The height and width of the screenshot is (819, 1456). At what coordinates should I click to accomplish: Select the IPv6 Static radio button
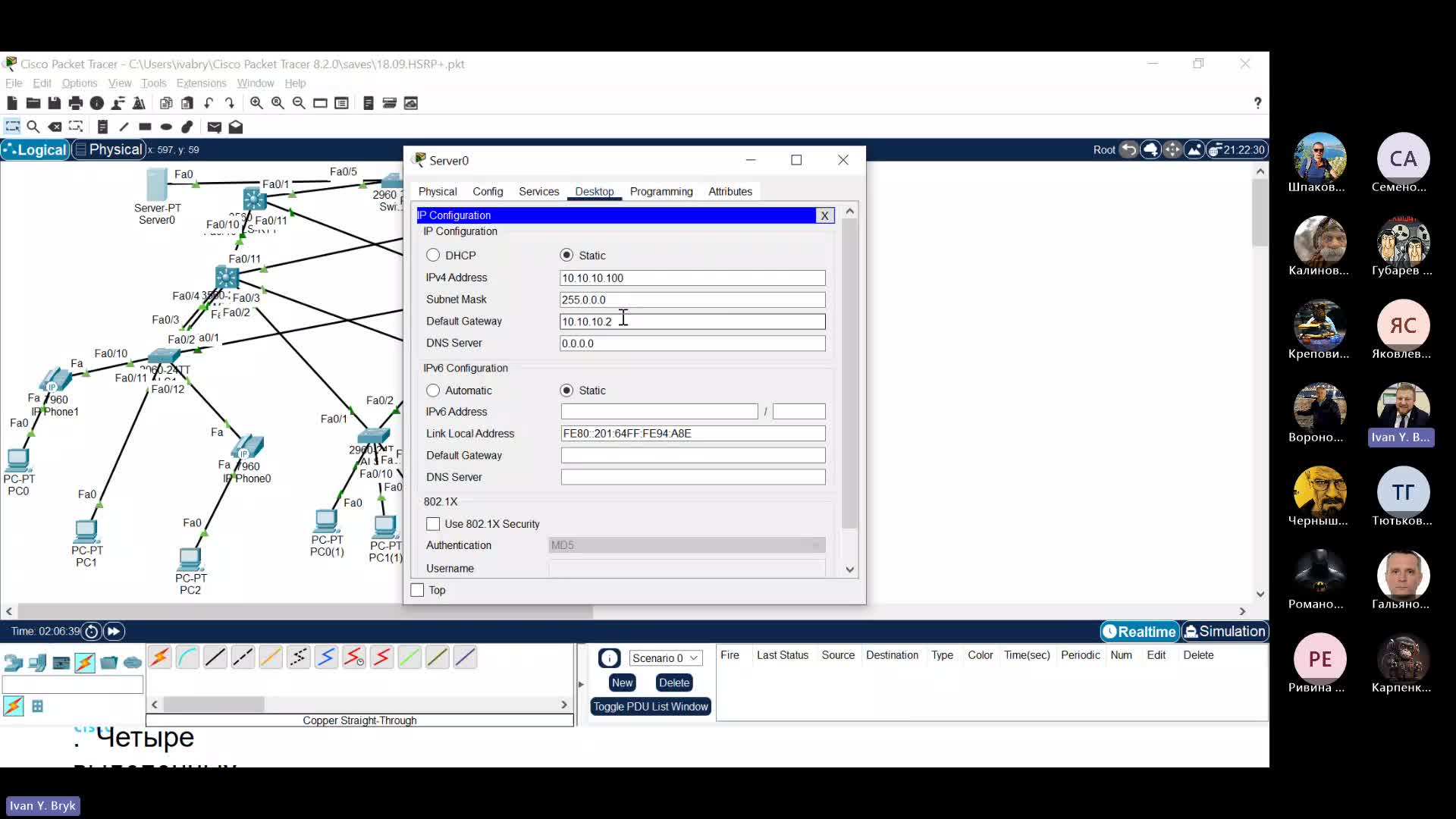(566, 391)
